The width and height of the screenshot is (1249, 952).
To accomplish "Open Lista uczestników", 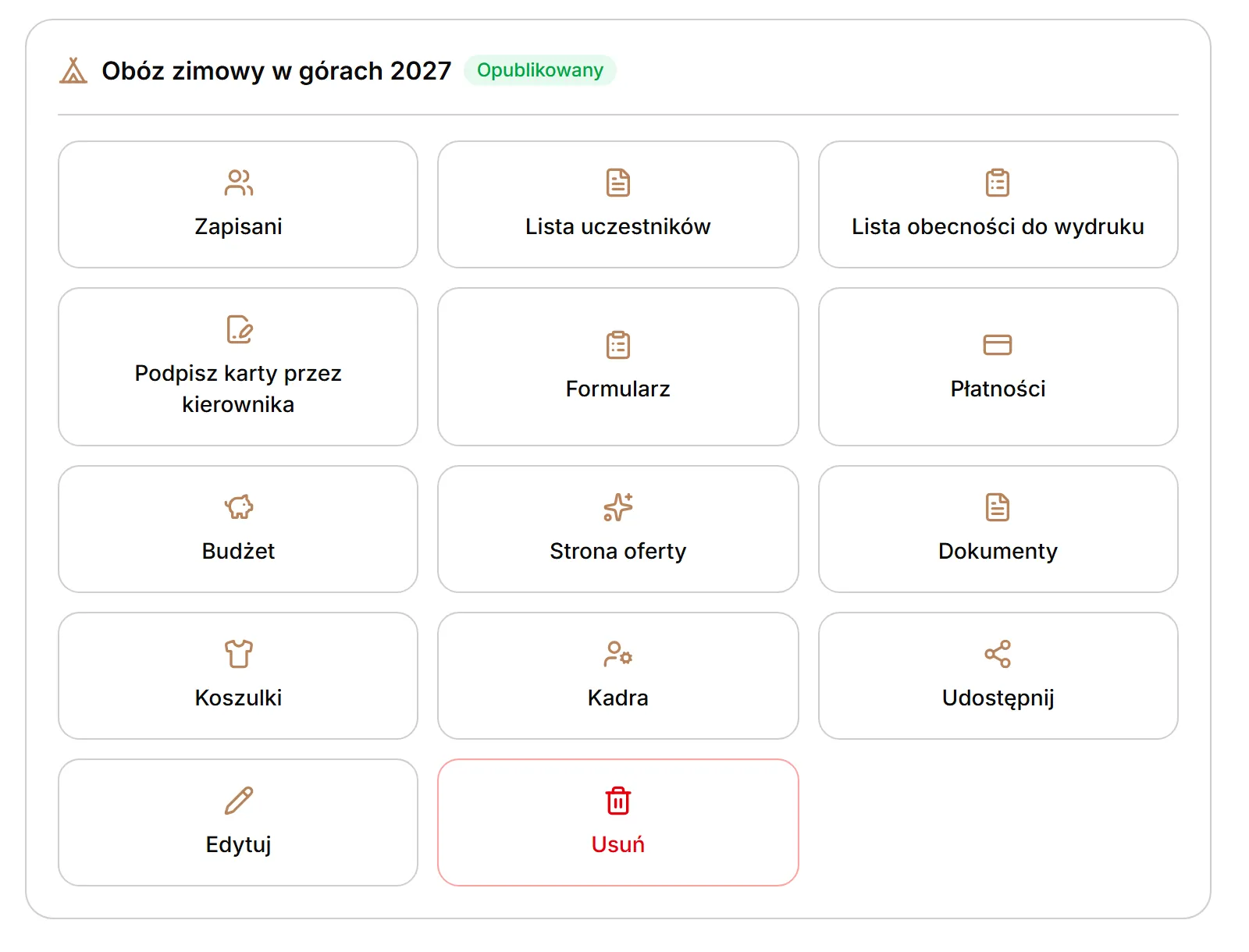I will click(618, 204).
